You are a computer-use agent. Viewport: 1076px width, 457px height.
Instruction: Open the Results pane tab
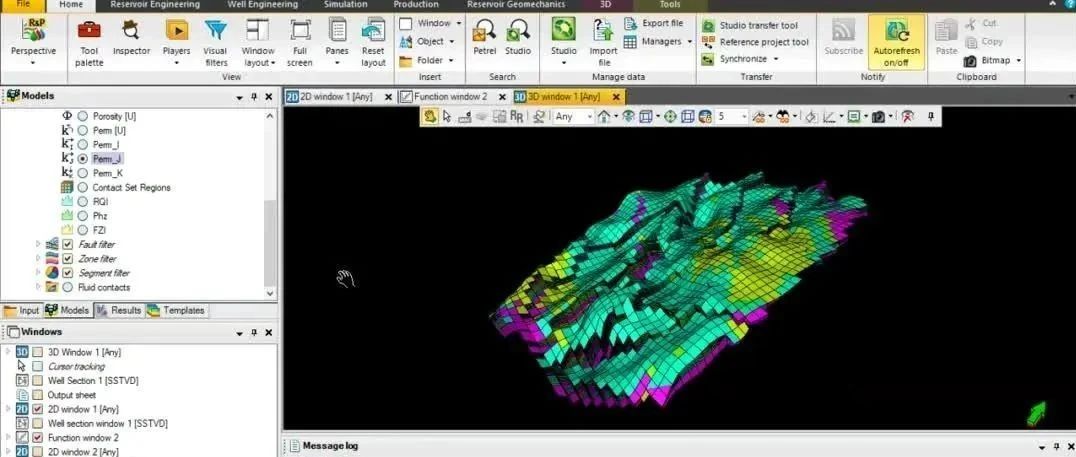coord(119,310)
